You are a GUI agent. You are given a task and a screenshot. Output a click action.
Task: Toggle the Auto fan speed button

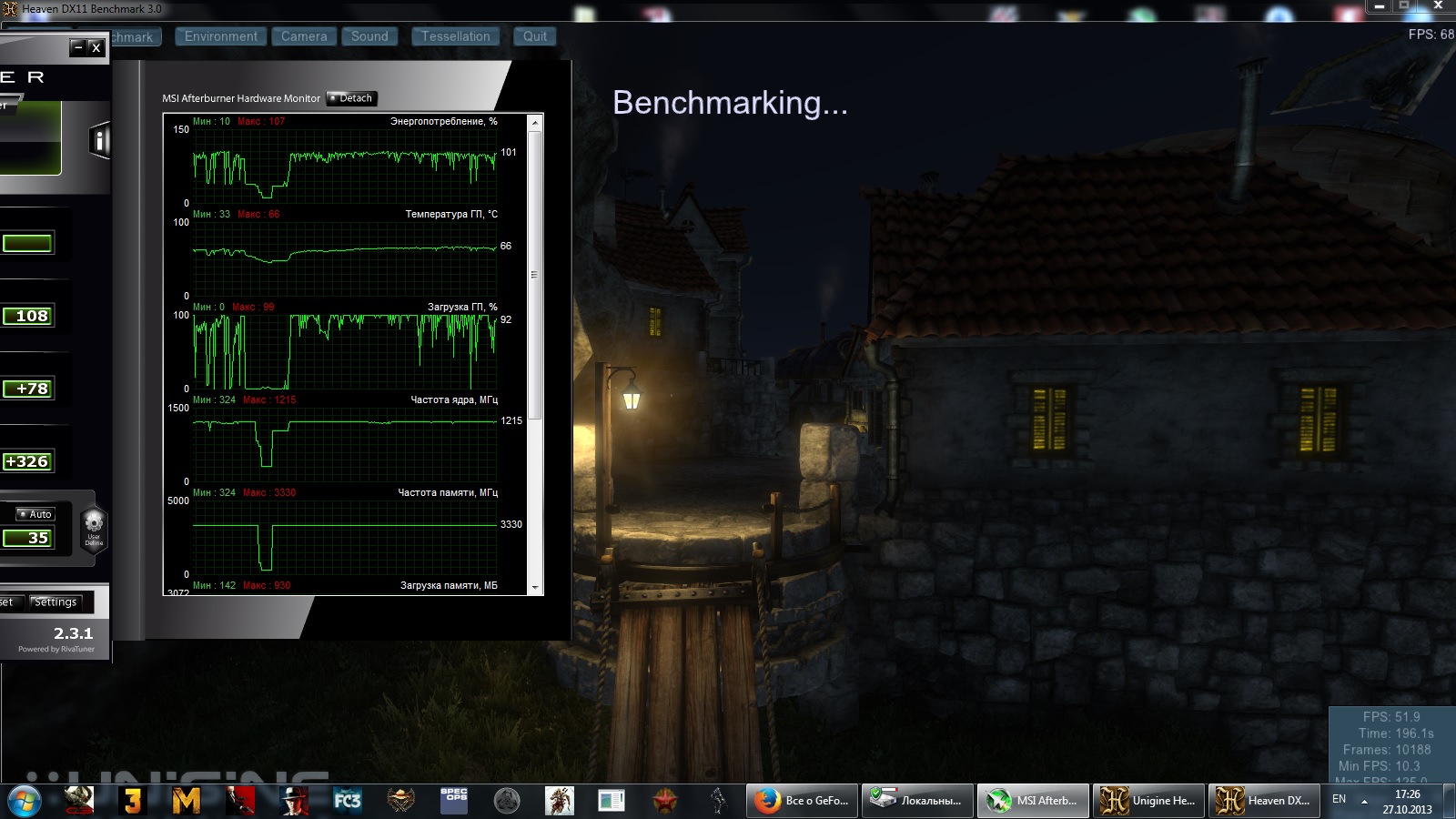pyautogui.click(x=35, y=514)
